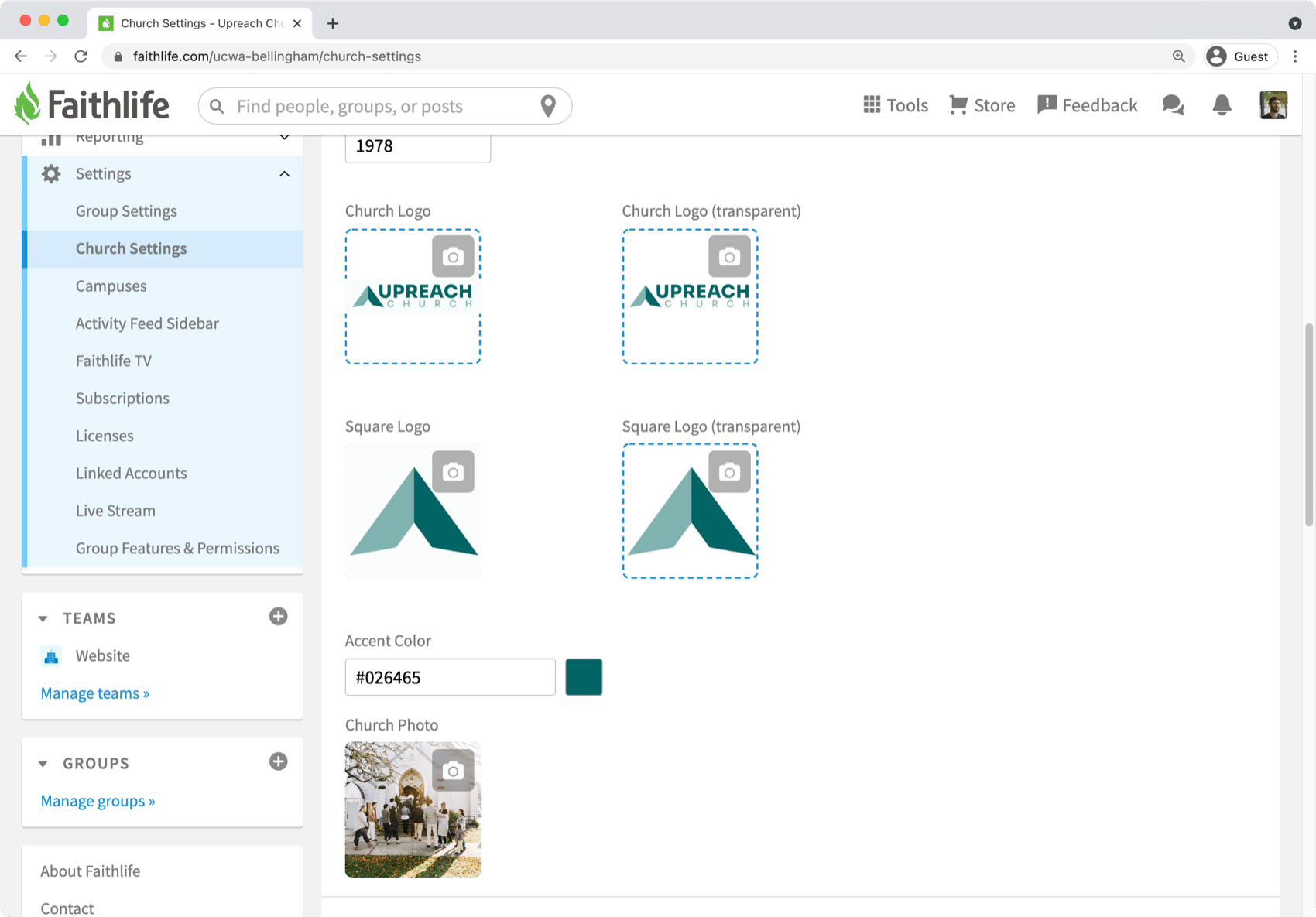Upload Church Logo (transparent) via camera icon
1316x917 pixels.
click(729, 257)
